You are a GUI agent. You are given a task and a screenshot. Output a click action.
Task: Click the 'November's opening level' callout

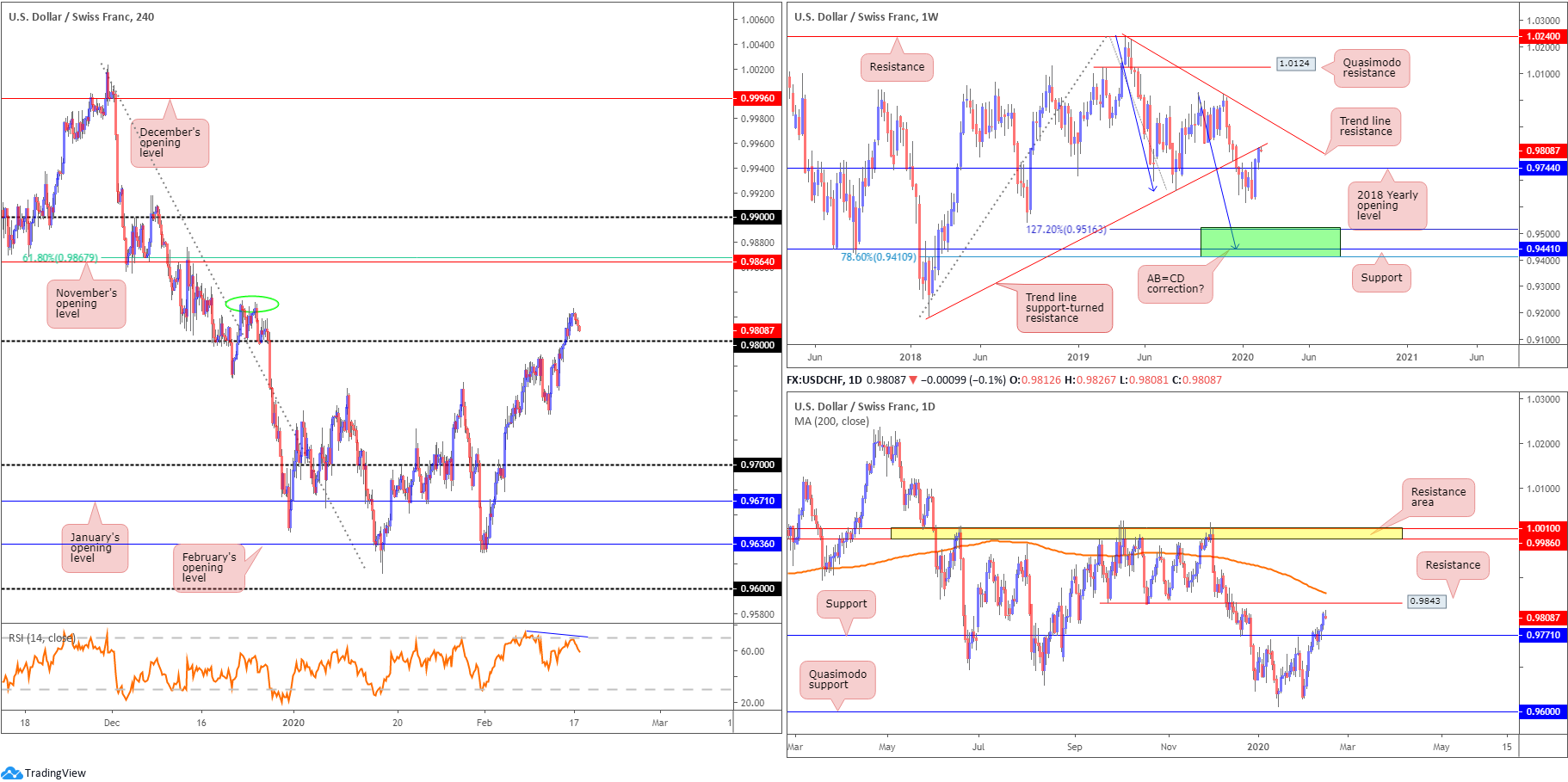[86, 304]
